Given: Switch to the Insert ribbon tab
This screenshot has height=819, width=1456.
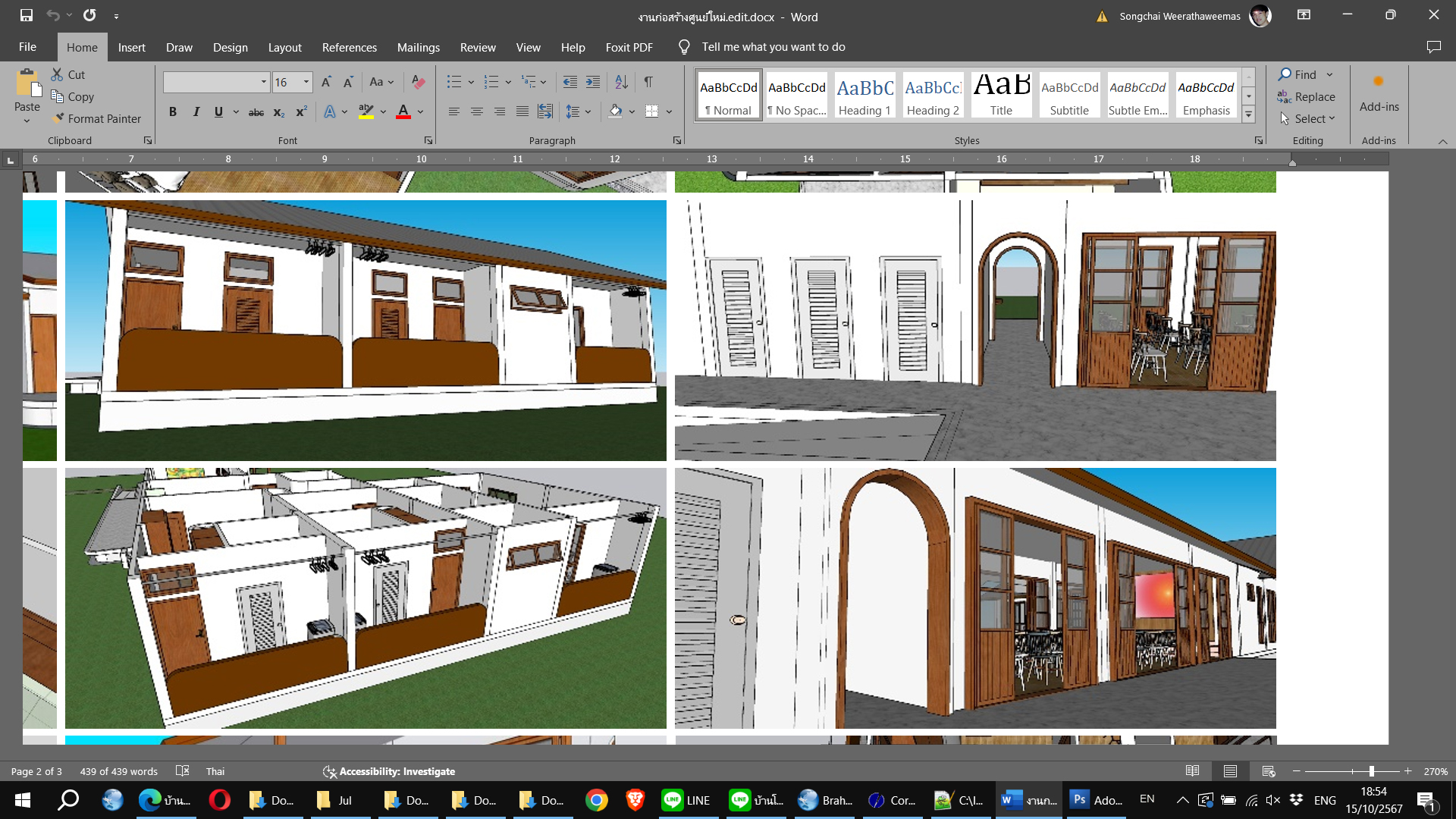Looking at the screenshot, I should [x=131, y=47].
